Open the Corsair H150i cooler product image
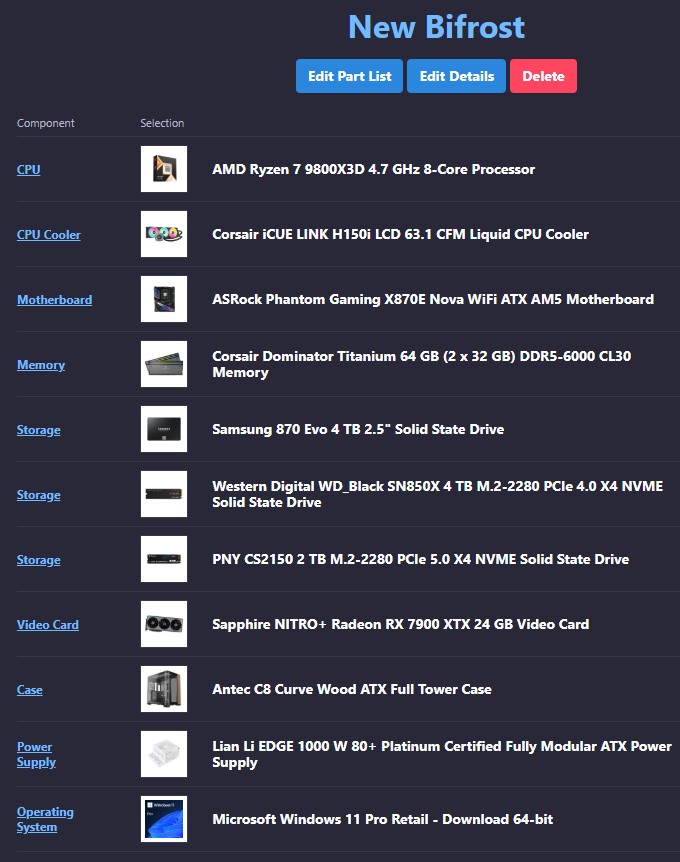 click(164, 235)
